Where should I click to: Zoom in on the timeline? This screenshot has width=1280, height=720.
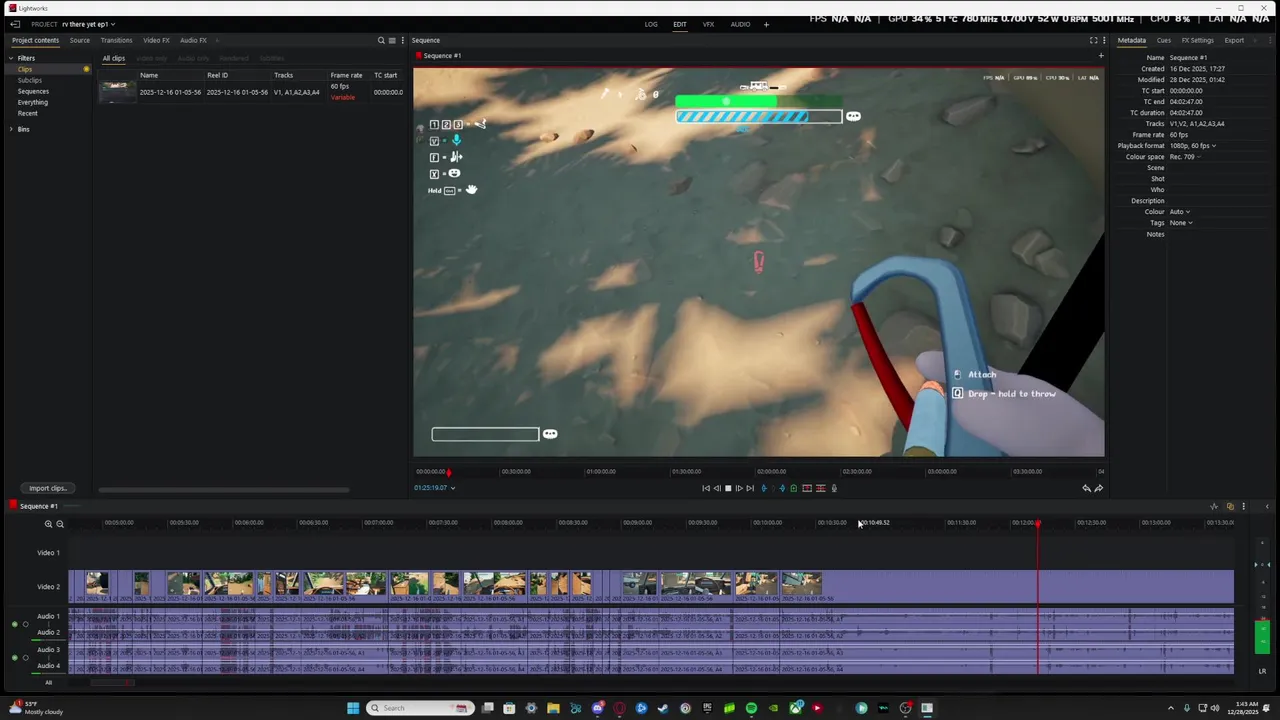coord(48,524)
